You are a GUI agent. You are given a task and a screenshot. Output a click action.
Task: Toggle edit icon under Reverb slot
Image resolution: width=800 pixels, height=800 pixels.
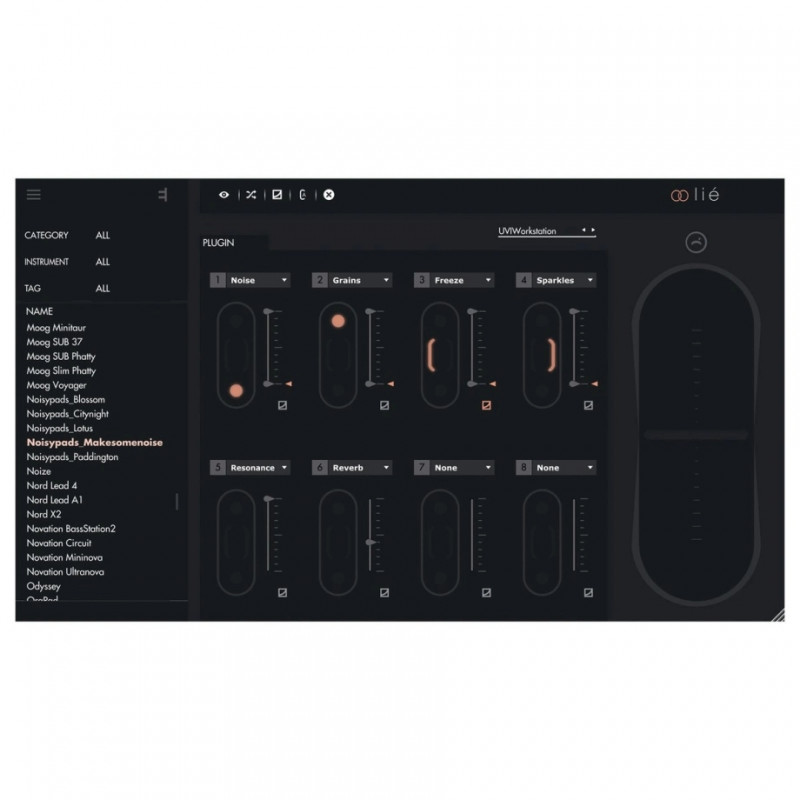pyautogui.click(x=384, y=592)
